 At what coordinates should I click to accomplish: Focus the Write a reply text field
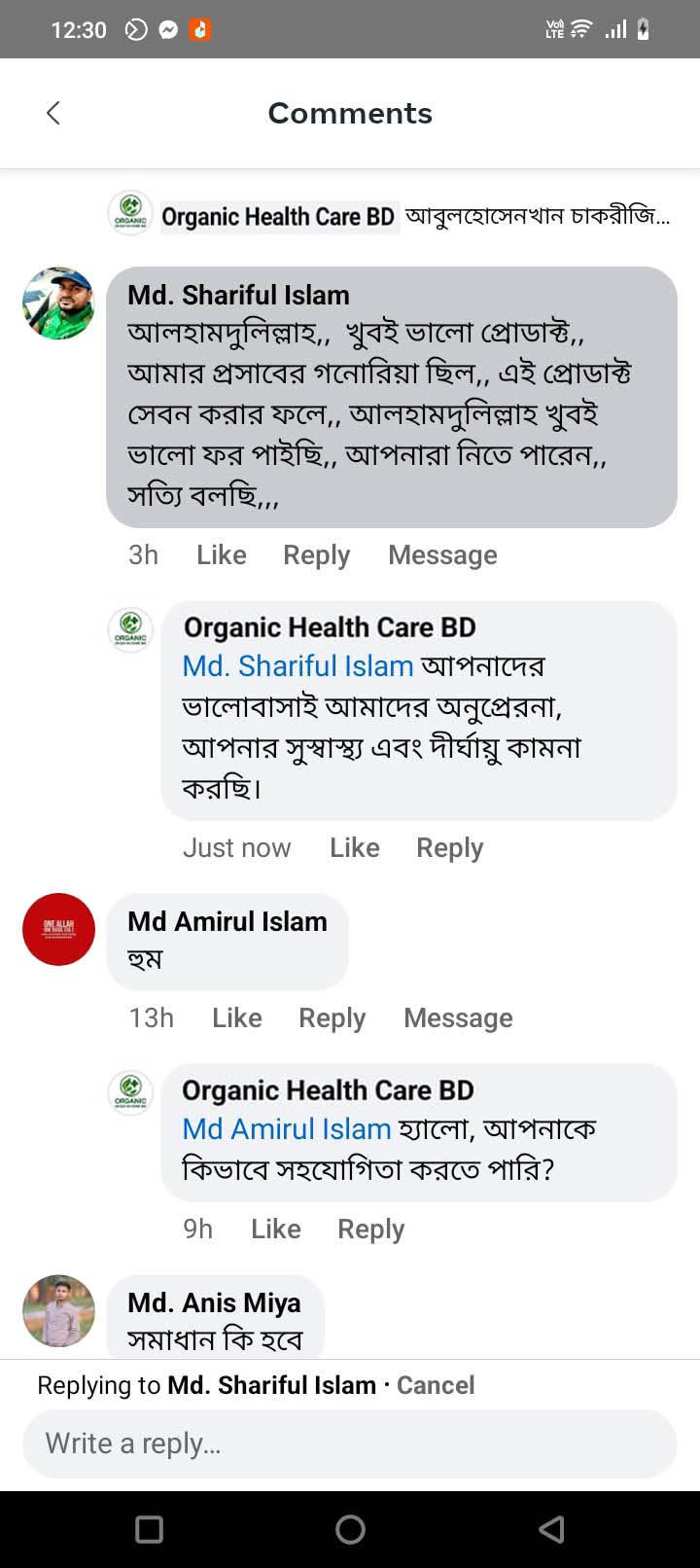[350, 1443]
